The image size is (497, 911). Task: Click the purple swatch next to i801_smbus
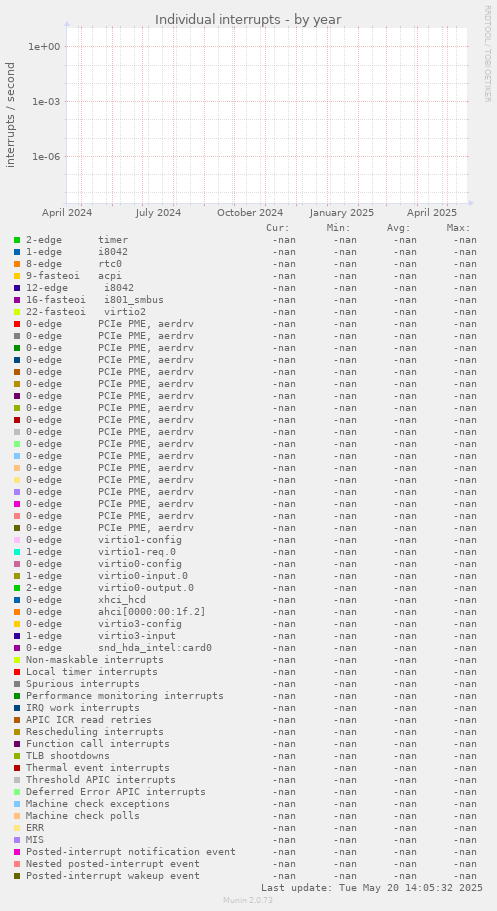[x=17, y=300]
